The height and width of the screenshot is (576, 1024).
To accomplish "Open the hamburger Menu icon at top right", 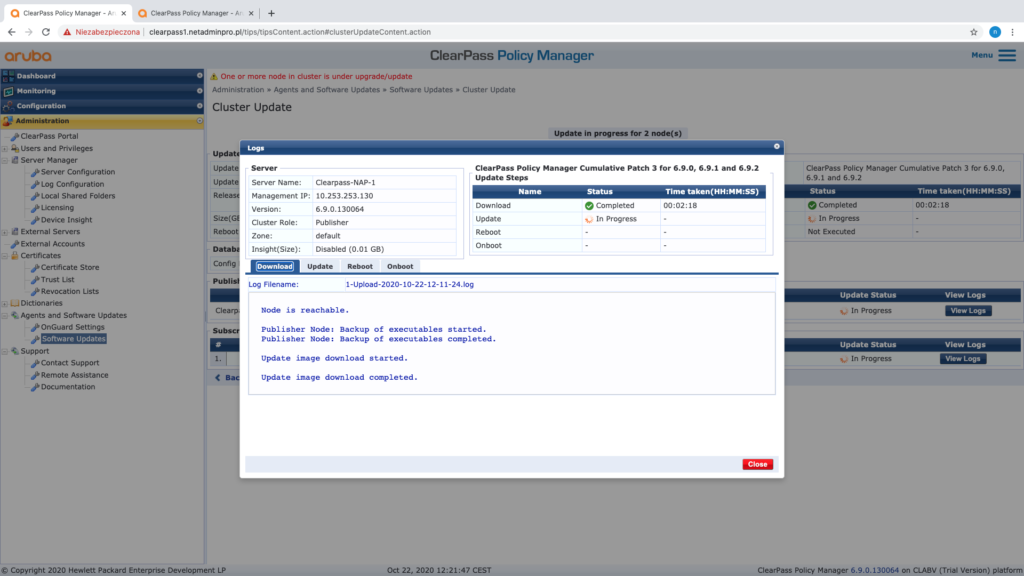I will [1006, 55].
